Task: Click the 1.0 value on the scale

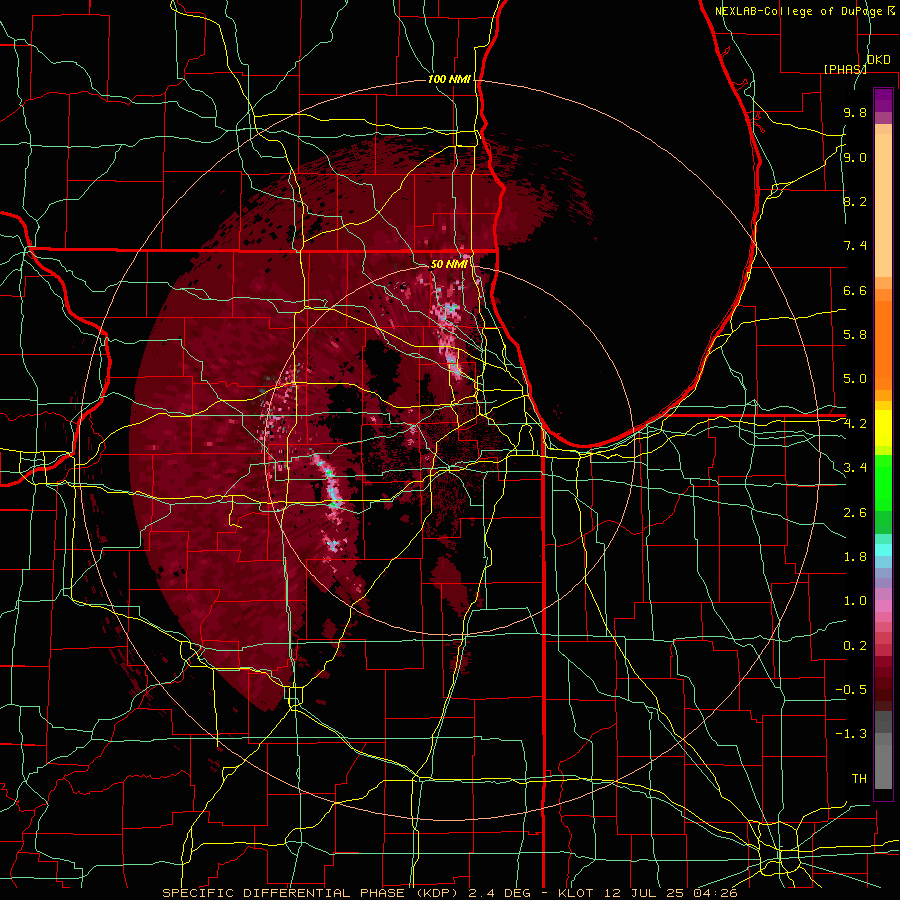Action: tap(855, 601)
